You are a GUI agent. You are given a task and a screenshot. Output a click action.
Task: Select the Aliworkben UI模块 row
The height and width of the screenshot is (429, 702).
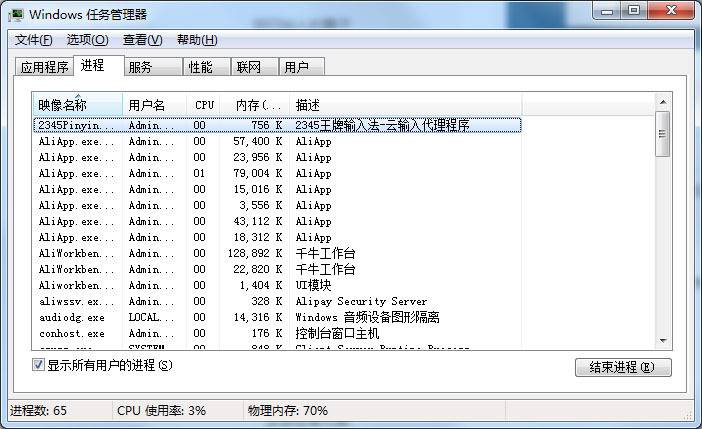(278, 285)
